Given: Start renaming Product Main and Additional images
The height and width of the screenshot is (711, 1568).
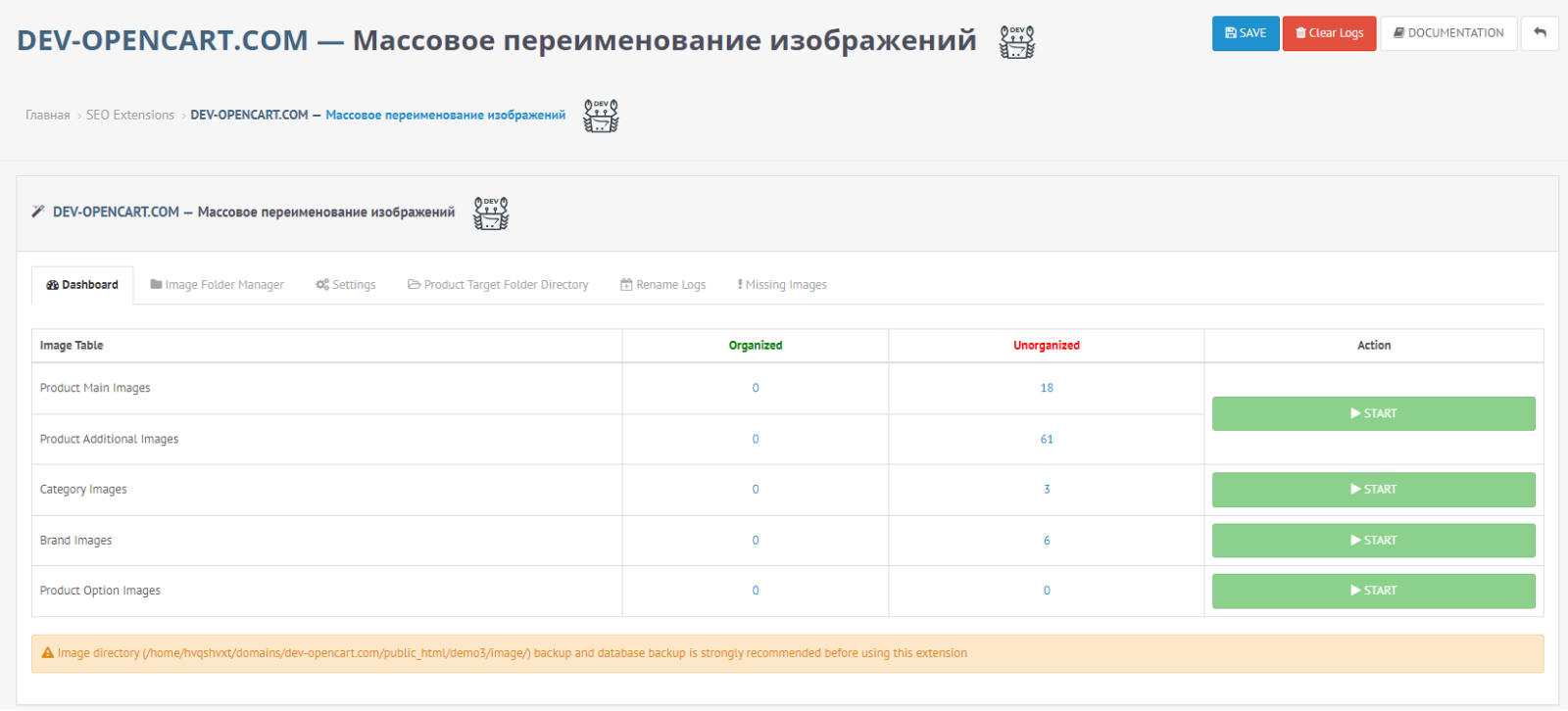Looking at the screenshot, I should (1373, 413).
